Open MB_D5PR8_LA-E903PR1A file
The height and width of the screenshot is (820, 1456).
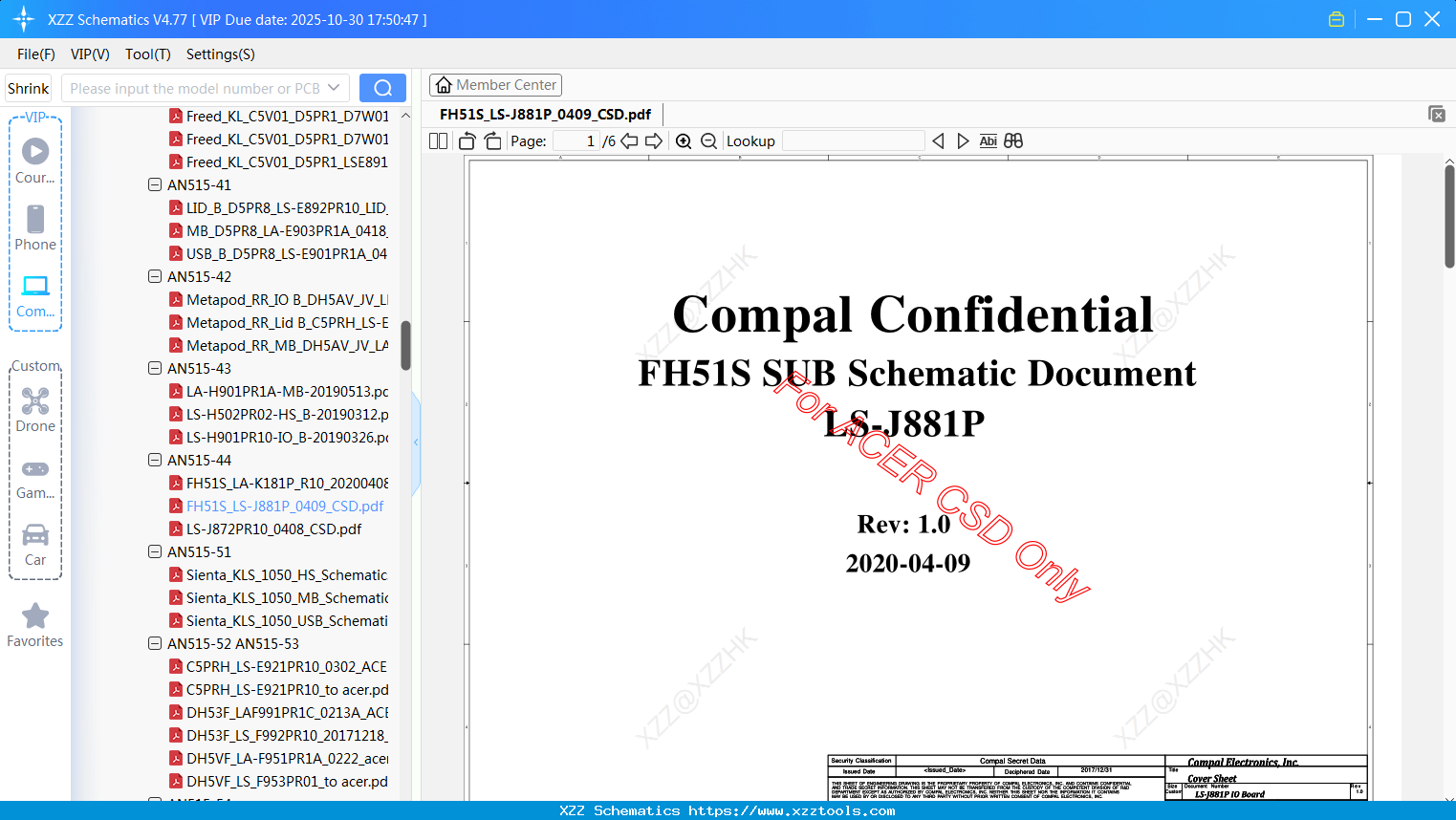[x=278, y=230]
